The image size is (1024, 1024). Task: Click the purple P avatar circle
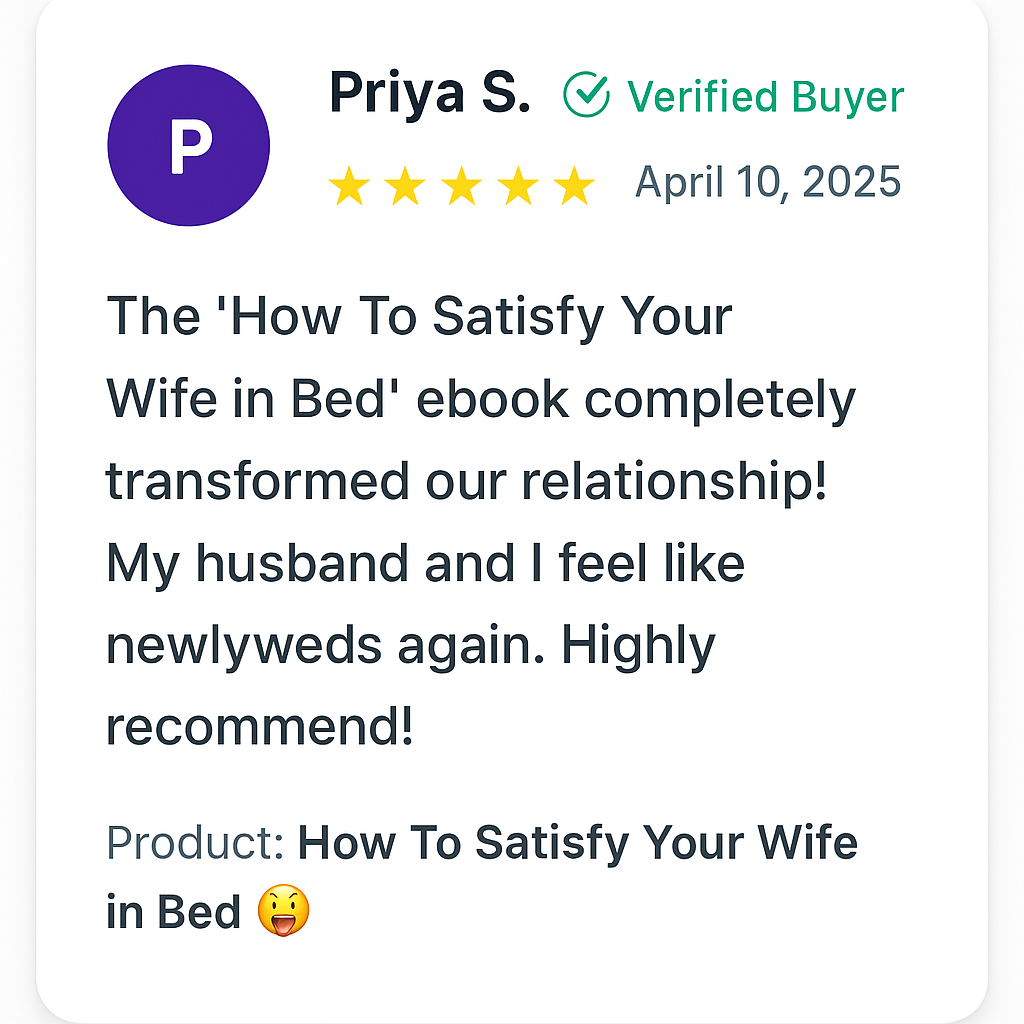(189, 146)
